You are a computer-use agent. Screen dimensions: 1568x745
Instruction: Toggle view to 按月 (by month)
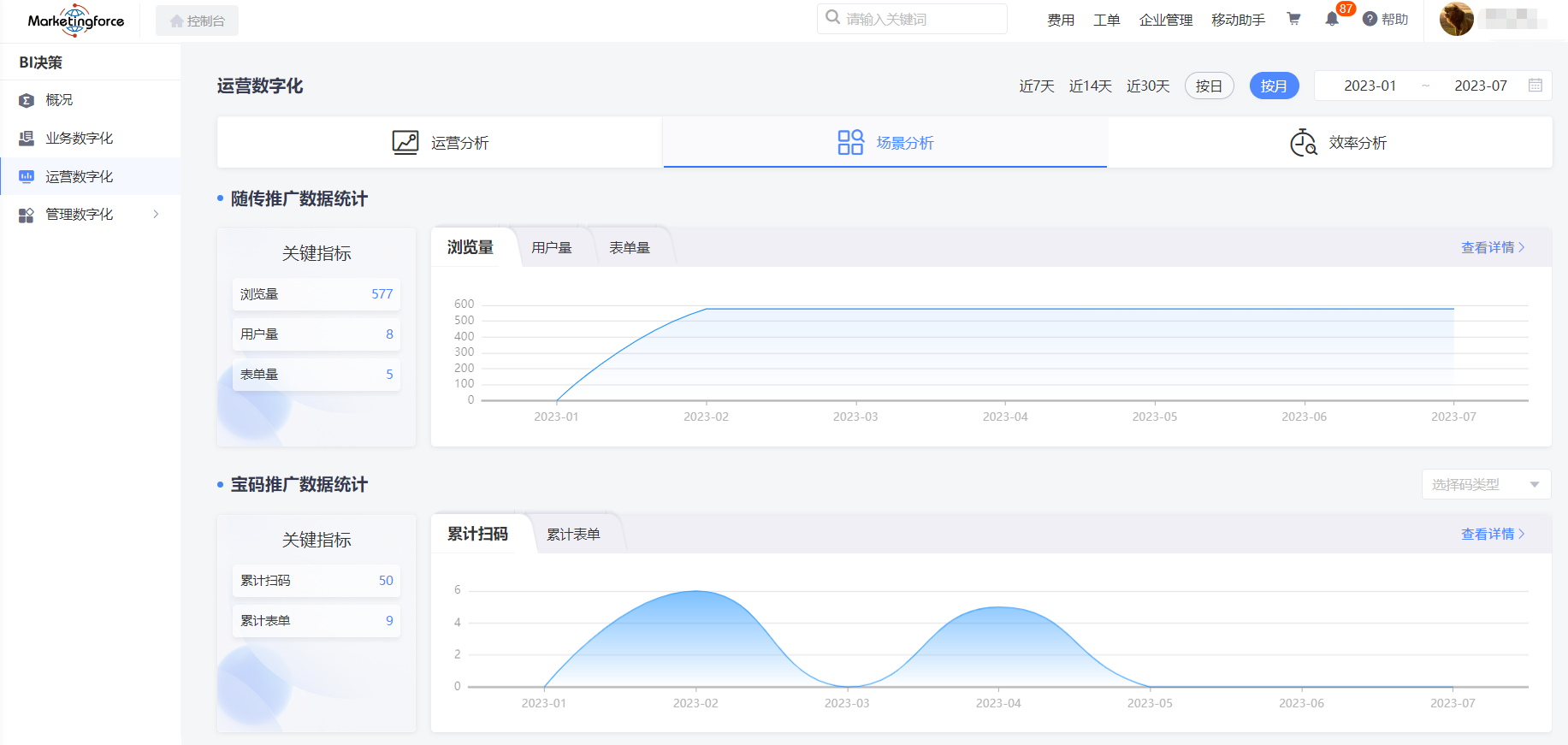(1274, 86)
